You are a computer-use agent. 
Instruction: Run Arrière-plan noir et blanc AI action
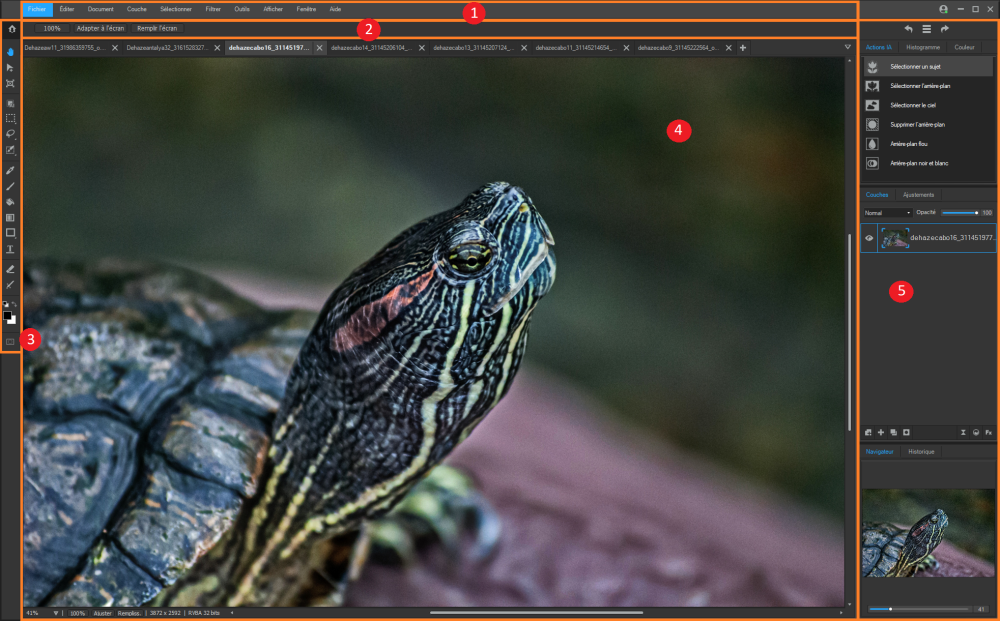point(928,163)
